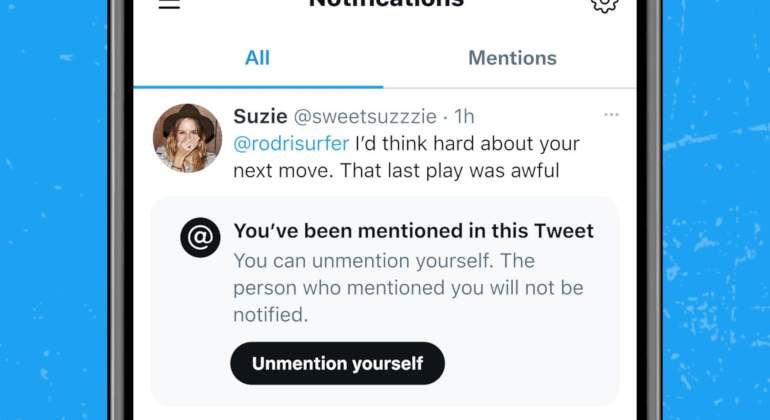The width and height of the screenshot is (770, 420).
Task: Open notification settings gear
Action: point(604,5)
